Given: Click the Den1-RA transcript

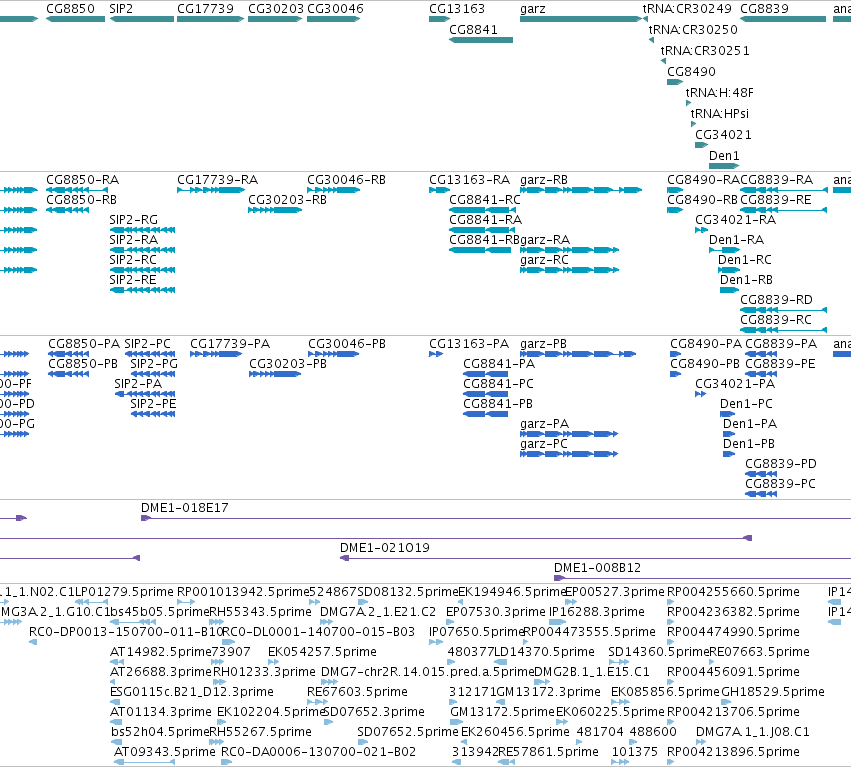Looking at the screenshot, I should tap(724, 250).
